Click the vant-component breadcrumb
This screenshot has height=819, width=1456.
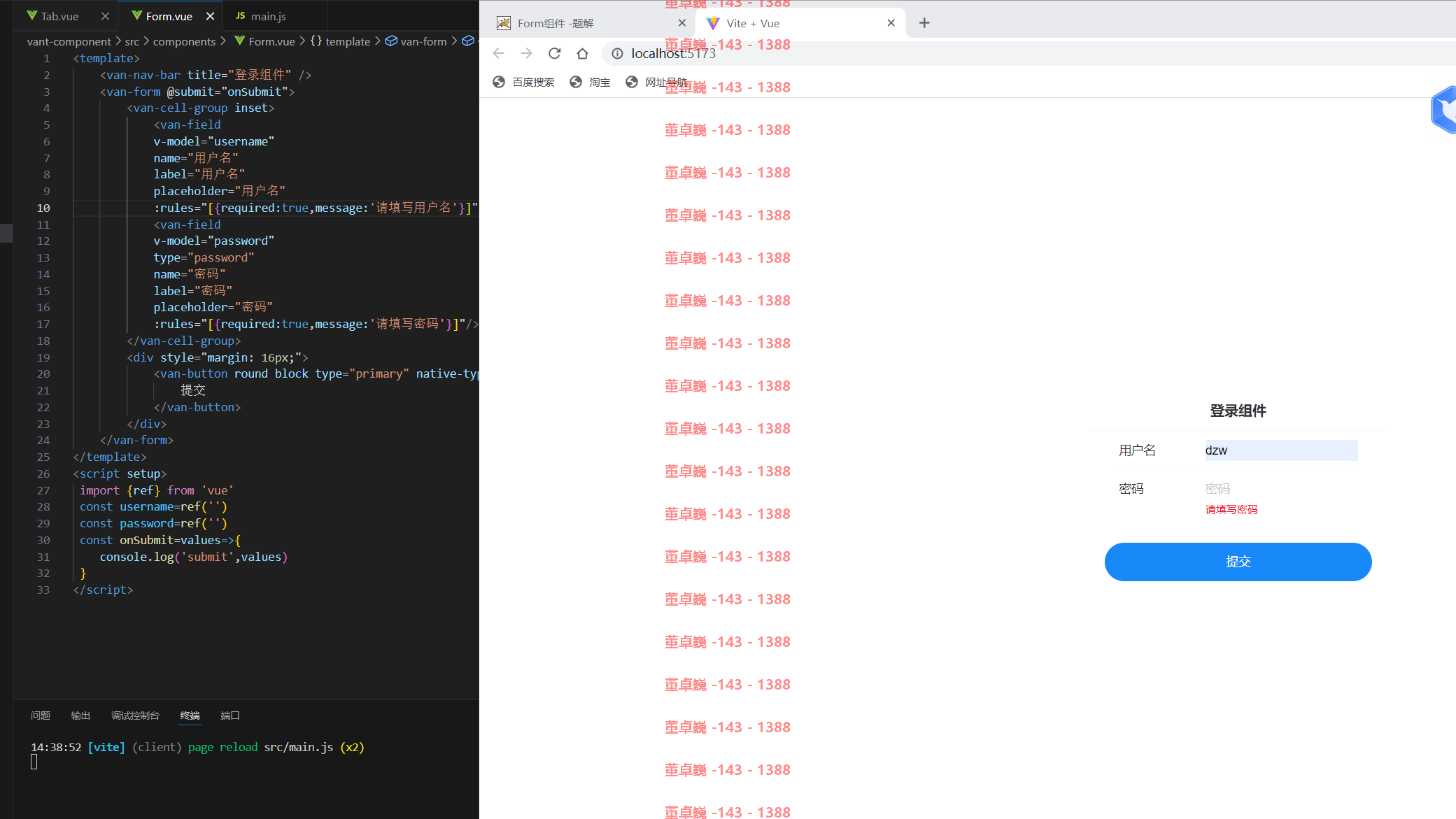coord(69,41)
